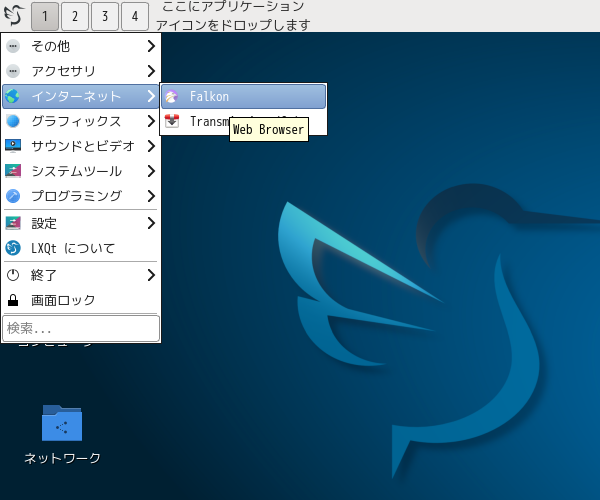Screen dimensions: 600x500
Task: Open the その他 menu category
Action: pyautogui.click(x=81, y=46)
